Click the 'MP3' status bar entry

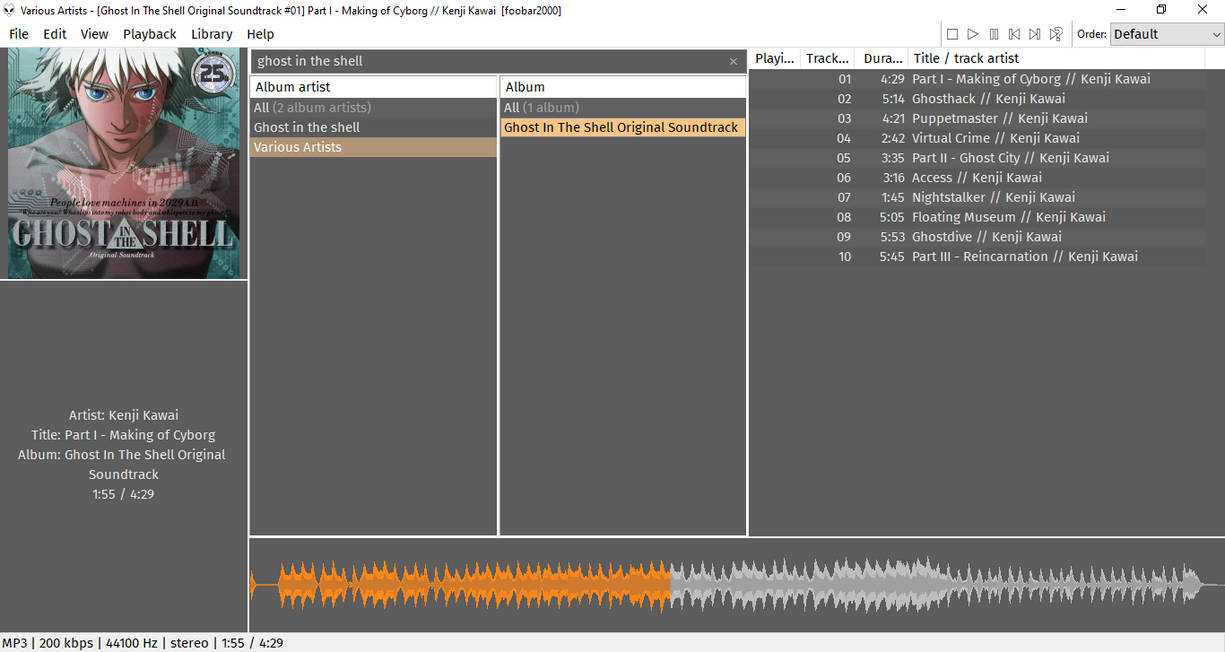(x=15, y=643)
